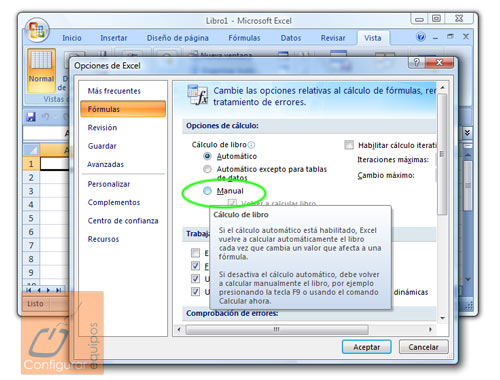The image size is (500, 380).
Task: Open Más frecuentes options category
Action: click(x=114, y=91)
